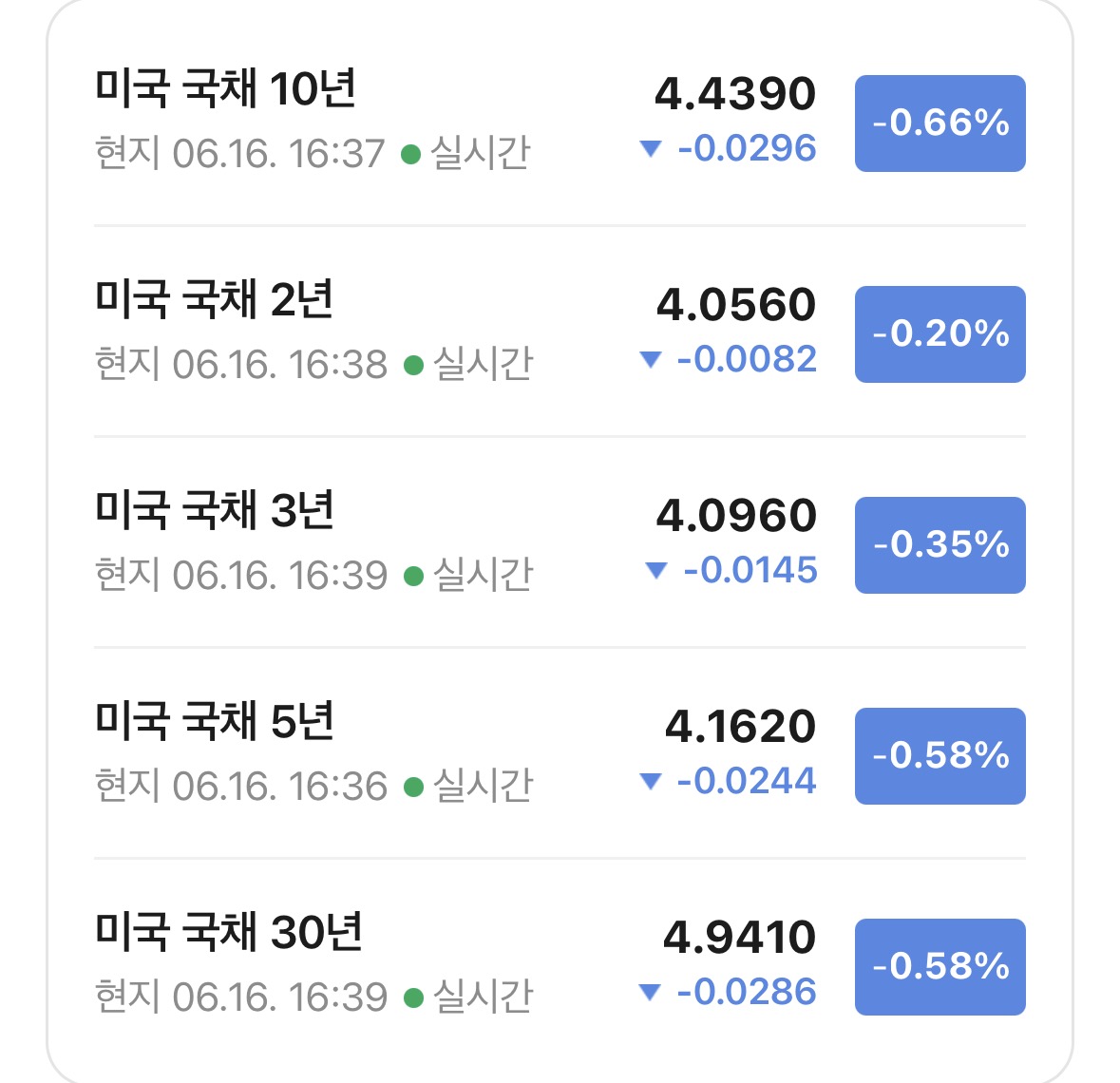Tap the -0.66% change badge

940,123
